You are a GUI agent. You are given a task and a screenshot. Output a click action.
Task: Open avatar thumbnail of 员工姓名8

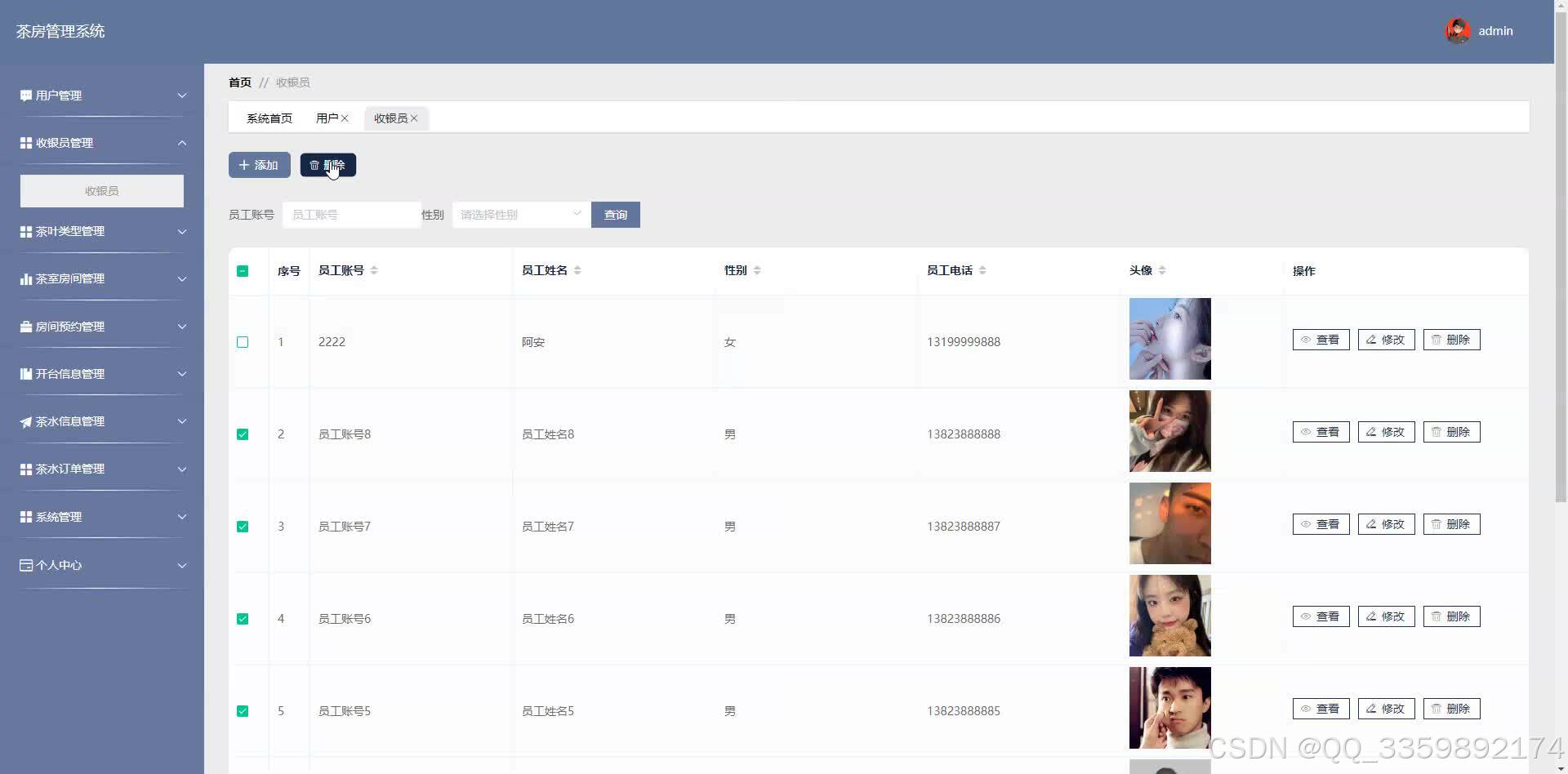(x=1169, y=431)
